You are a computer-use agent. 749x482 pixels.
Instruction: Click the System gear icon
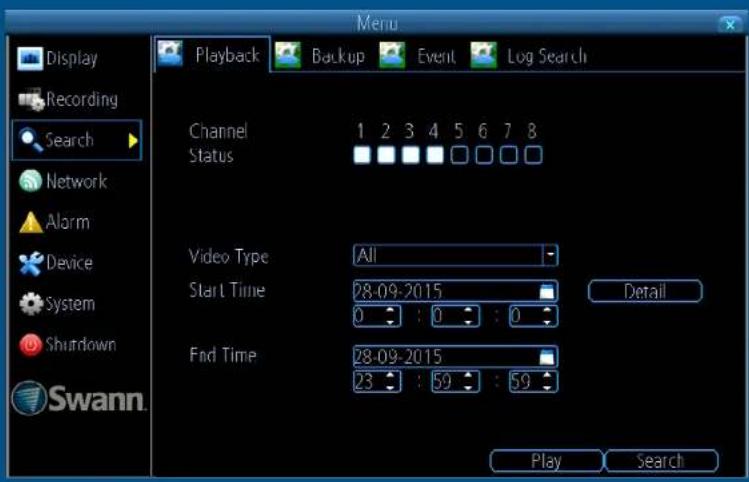pos(31,304)
